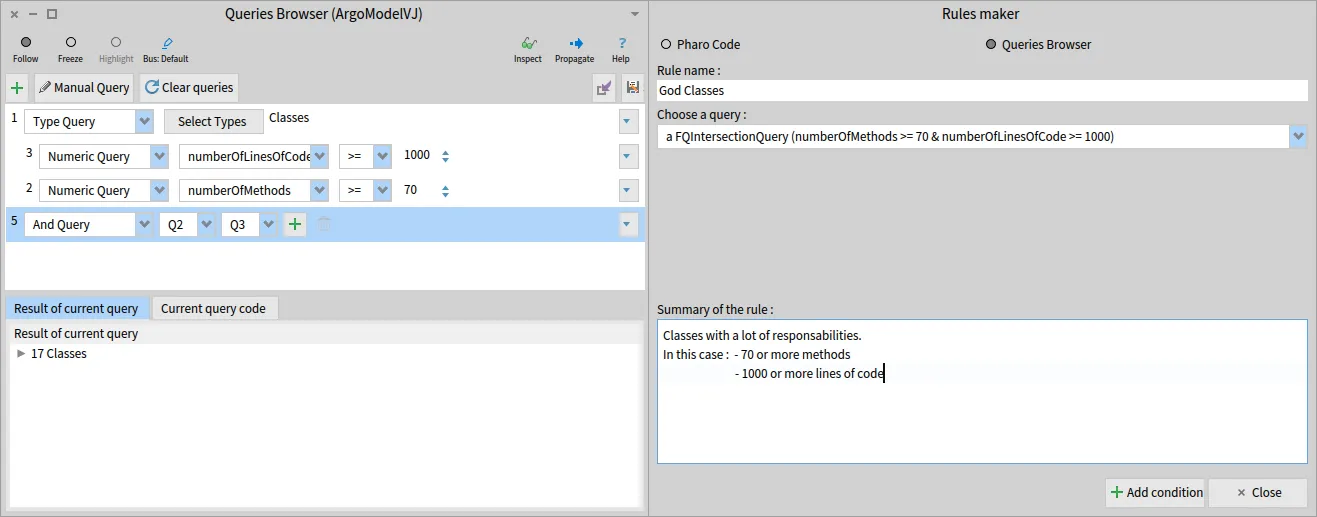Screen dimensions: 1317x517
Task: Open options arrow of And Query row
Action: pyautogui.click(x=628, y=225)
